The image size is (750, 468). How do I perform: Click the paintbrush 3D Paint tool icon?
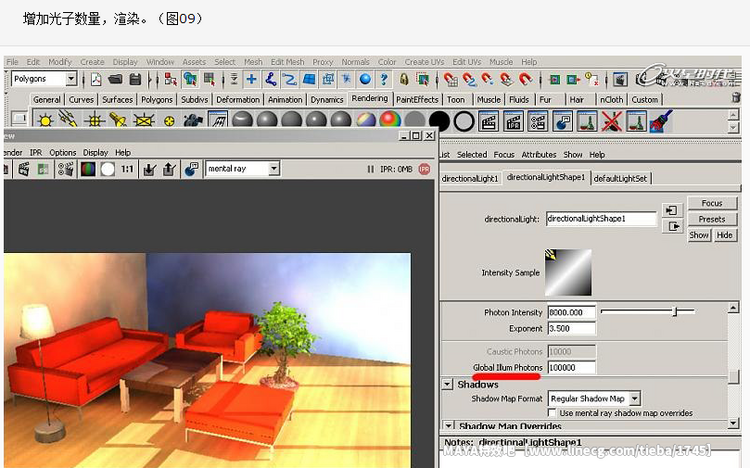[661, 121]
